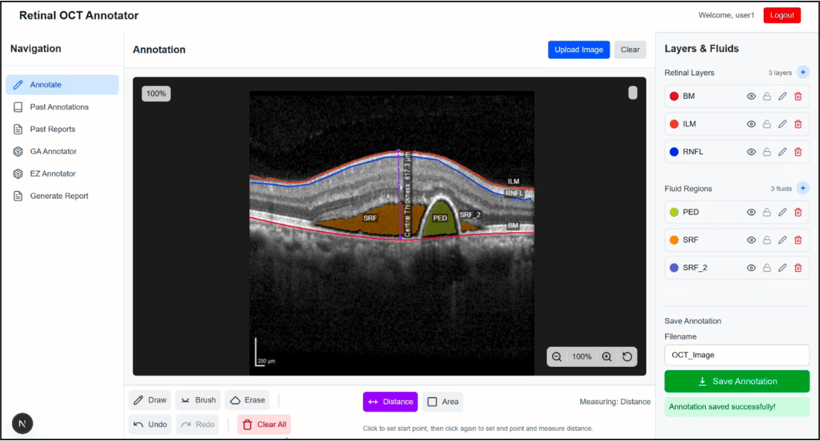Delete the BM layer via trash icon
Viewport: 820px width, 441px height.
[798, 96]
